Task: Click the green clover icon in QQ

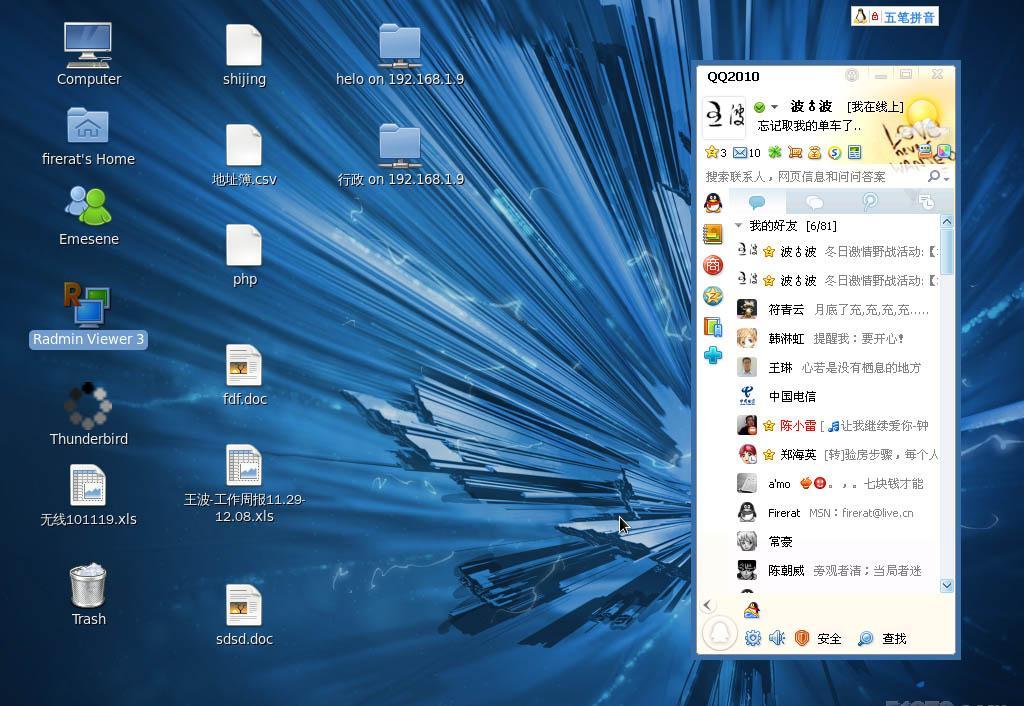Action: [x=775, y=153]
